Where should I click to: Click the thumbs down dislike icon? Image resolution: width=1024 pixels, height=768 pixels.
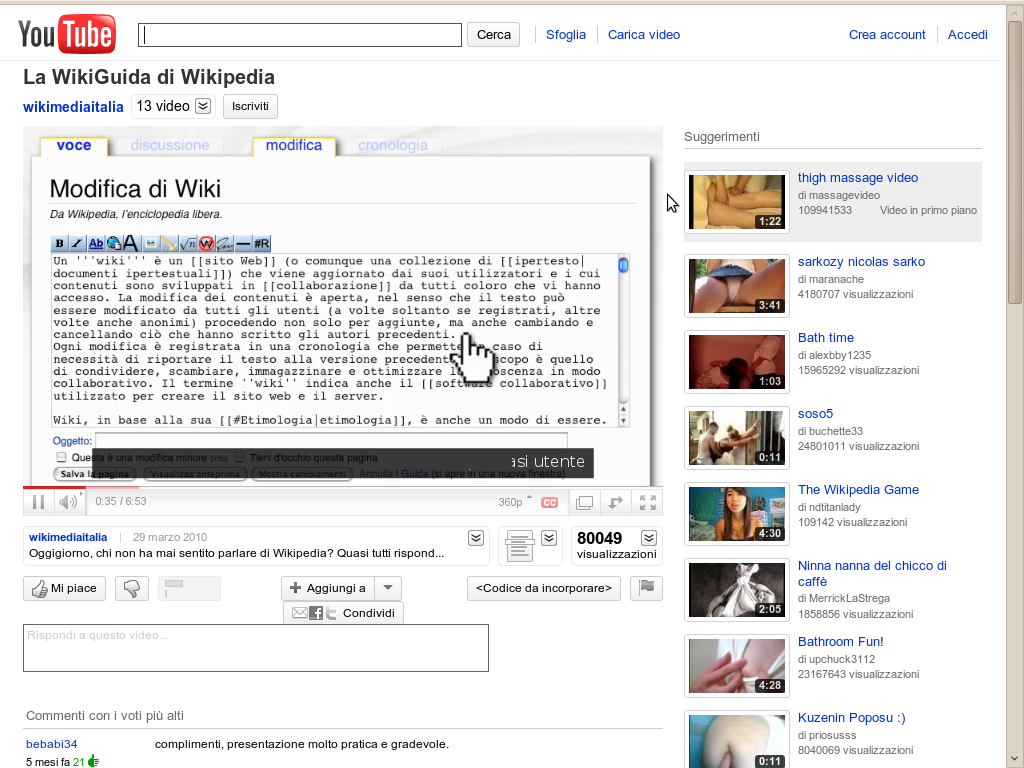coord(132,588)
